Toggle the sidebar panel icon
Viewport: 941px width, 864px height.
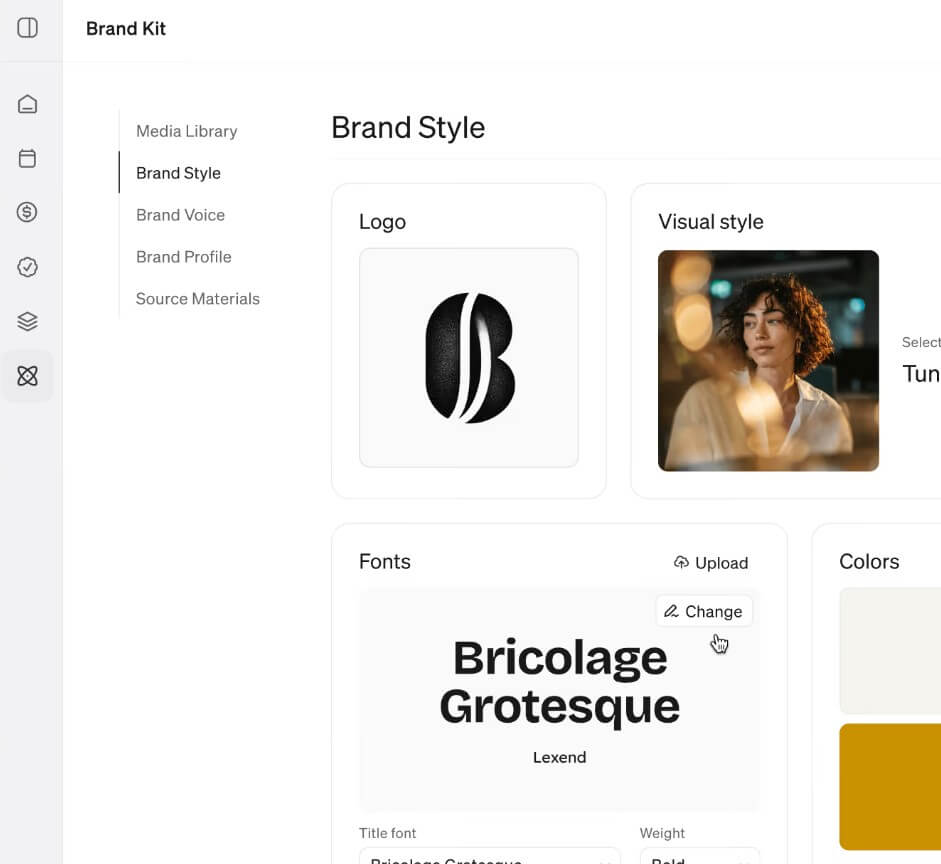(x=28, y=28)
